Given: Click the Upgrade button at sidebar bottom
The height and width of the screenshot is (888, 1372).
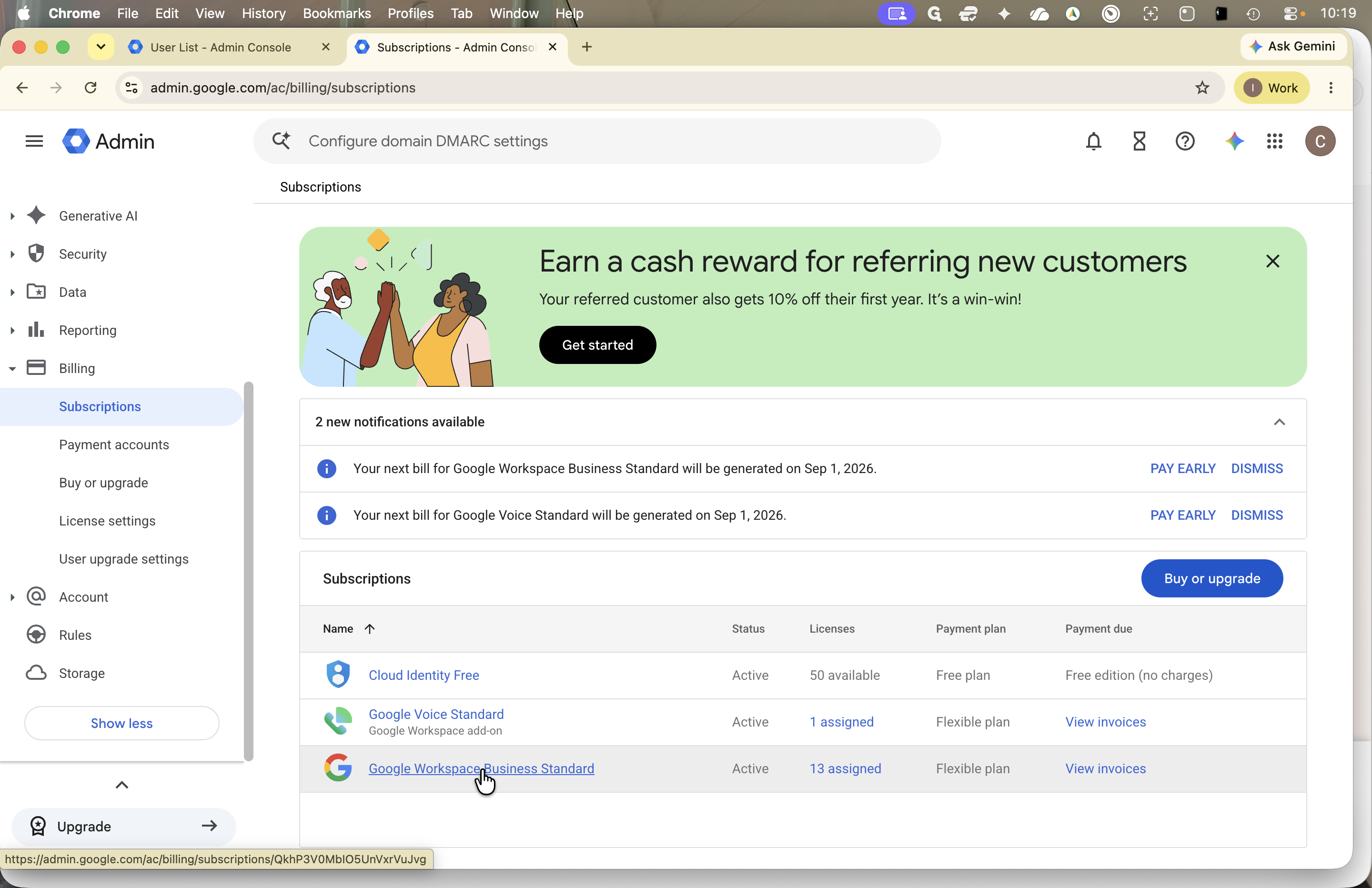Looking at the screenshot, I should coord(123,826).
